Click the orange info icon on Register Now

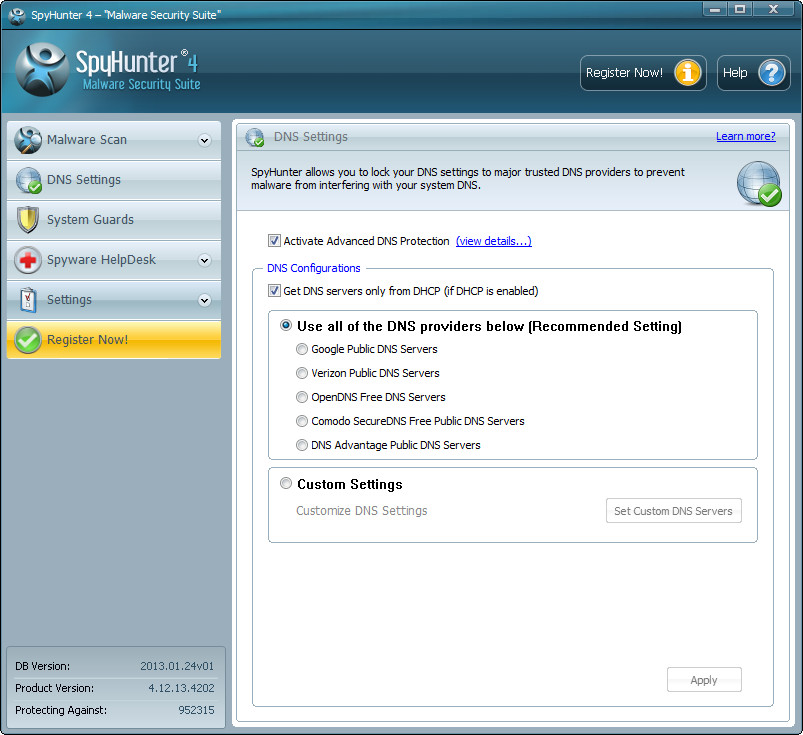pos(687,73)
